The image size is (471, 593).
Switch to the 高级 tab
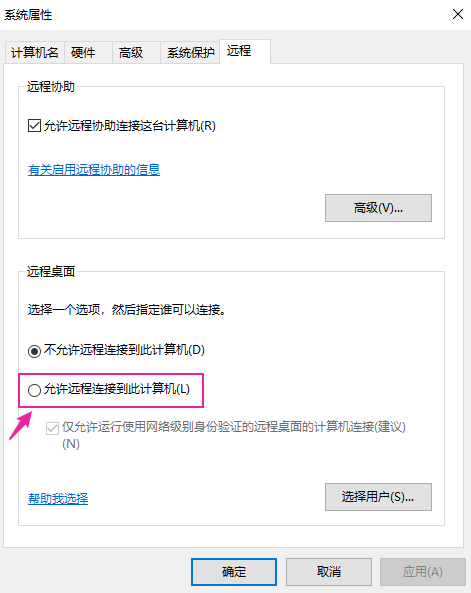coord(136,53)
